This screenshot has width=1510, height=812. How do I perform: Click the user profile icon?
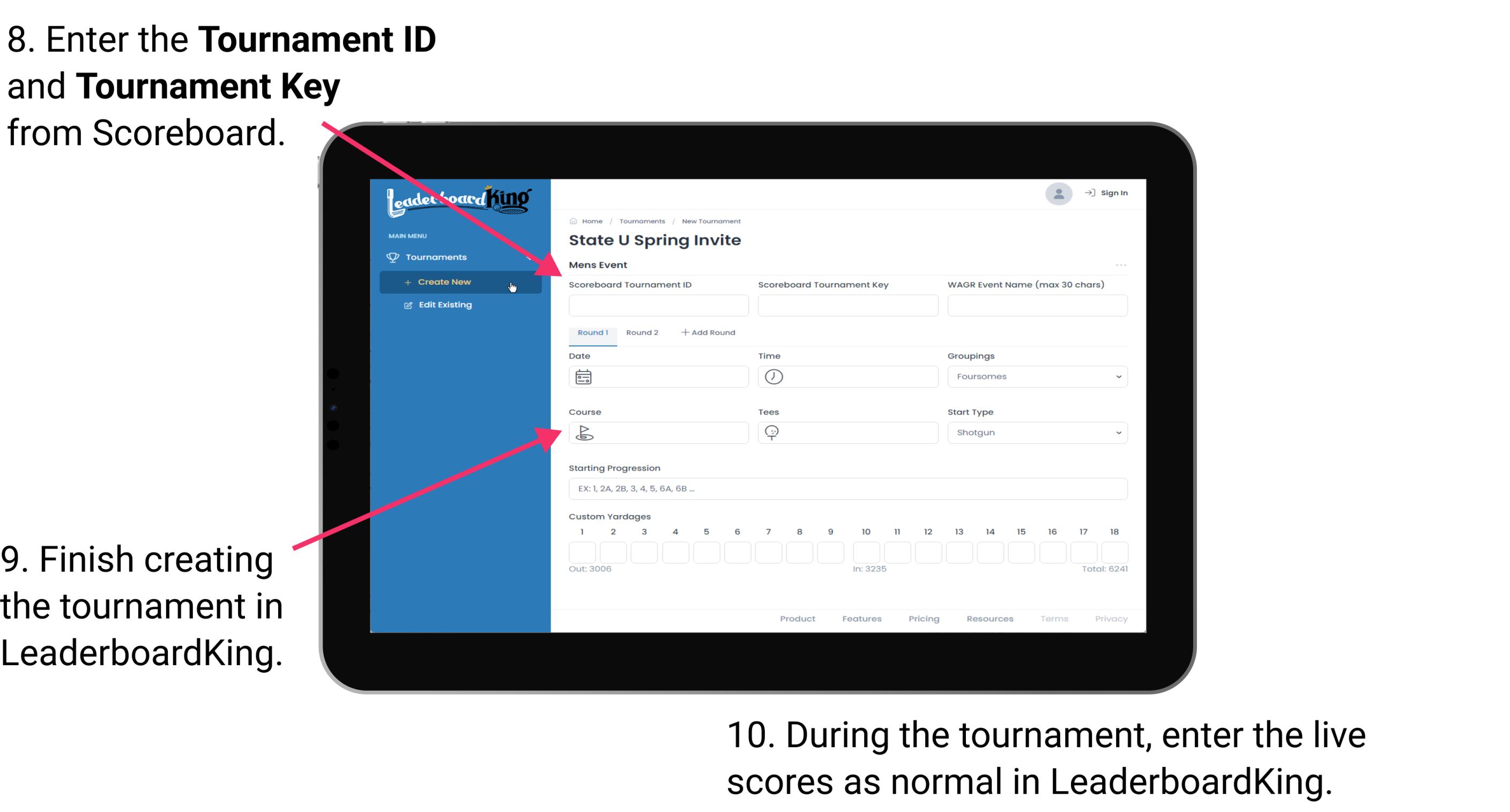click(x=1056, y=192)
